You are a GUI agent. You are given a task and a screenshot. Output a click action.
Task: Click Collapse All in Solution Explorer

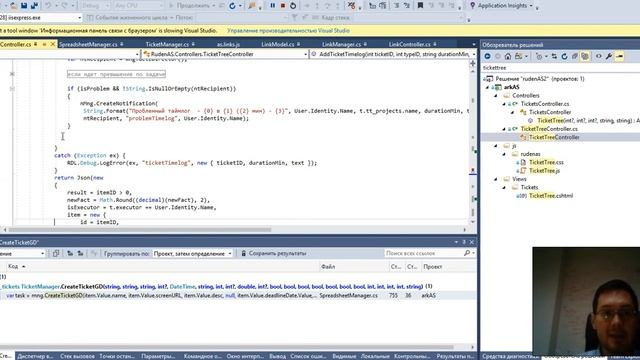coord(575,57)
